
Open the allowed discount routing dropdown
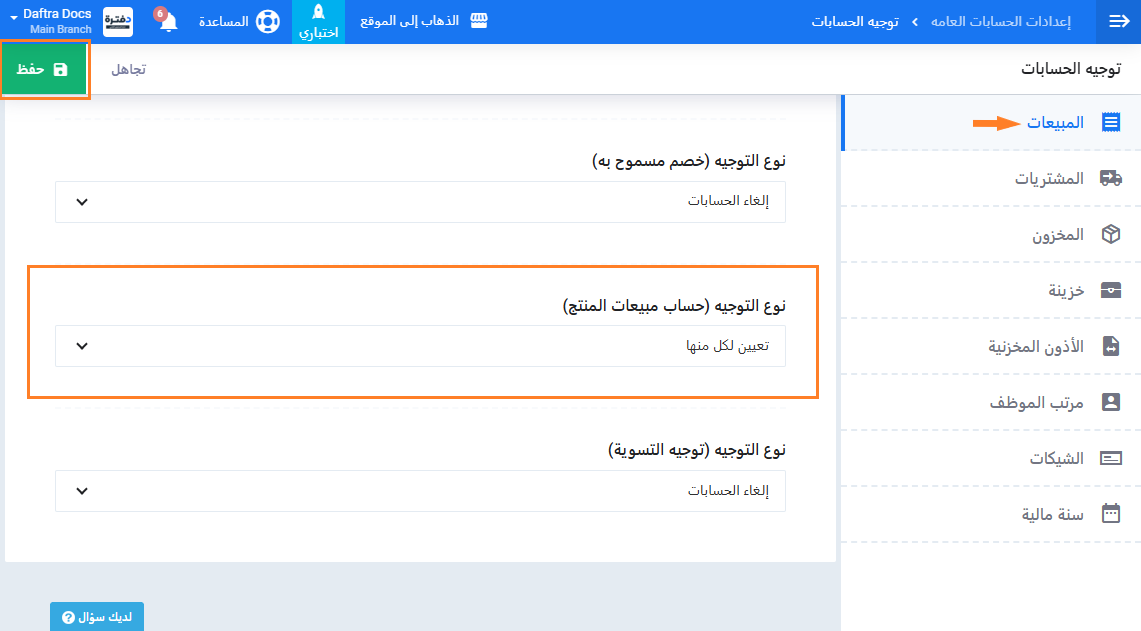tap(420, 201)
